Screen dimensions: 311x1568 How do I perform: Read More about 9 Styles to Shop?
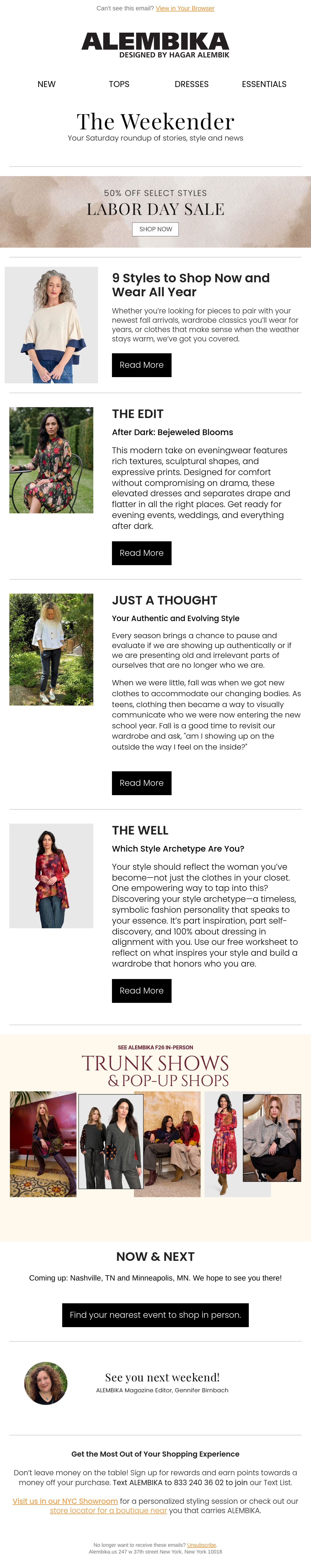[x=142, y=365]
